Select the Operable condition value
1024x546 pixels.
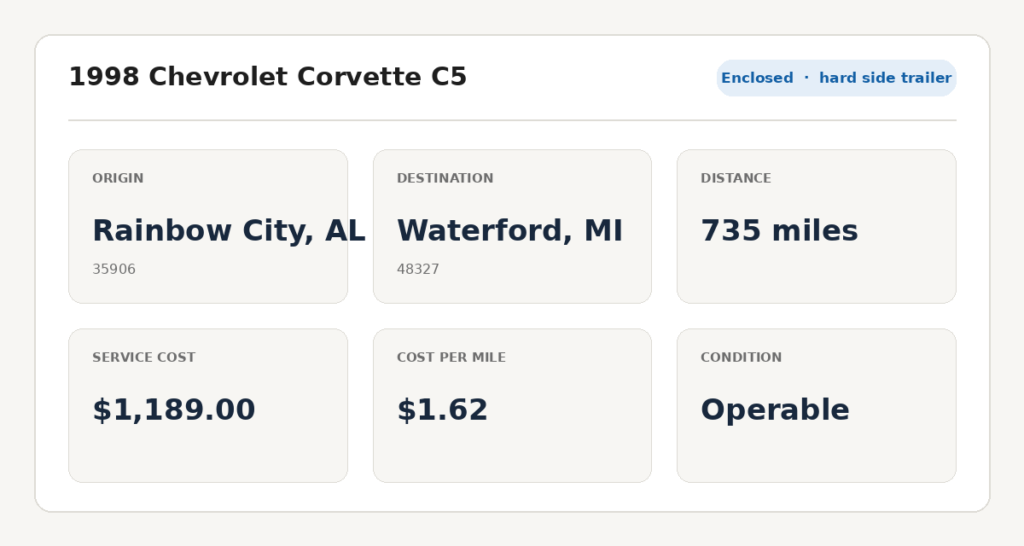775,411
